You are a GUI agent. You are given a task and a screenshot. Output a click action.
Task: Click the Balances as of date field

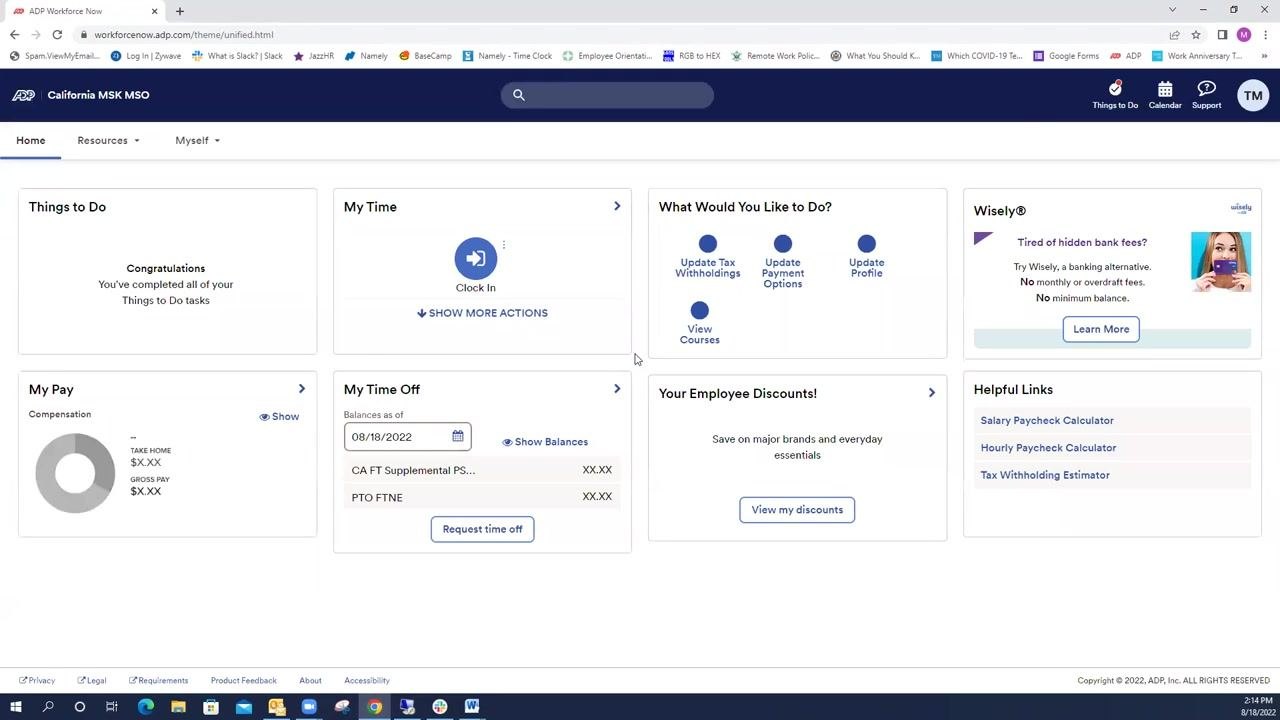[407, 437]
